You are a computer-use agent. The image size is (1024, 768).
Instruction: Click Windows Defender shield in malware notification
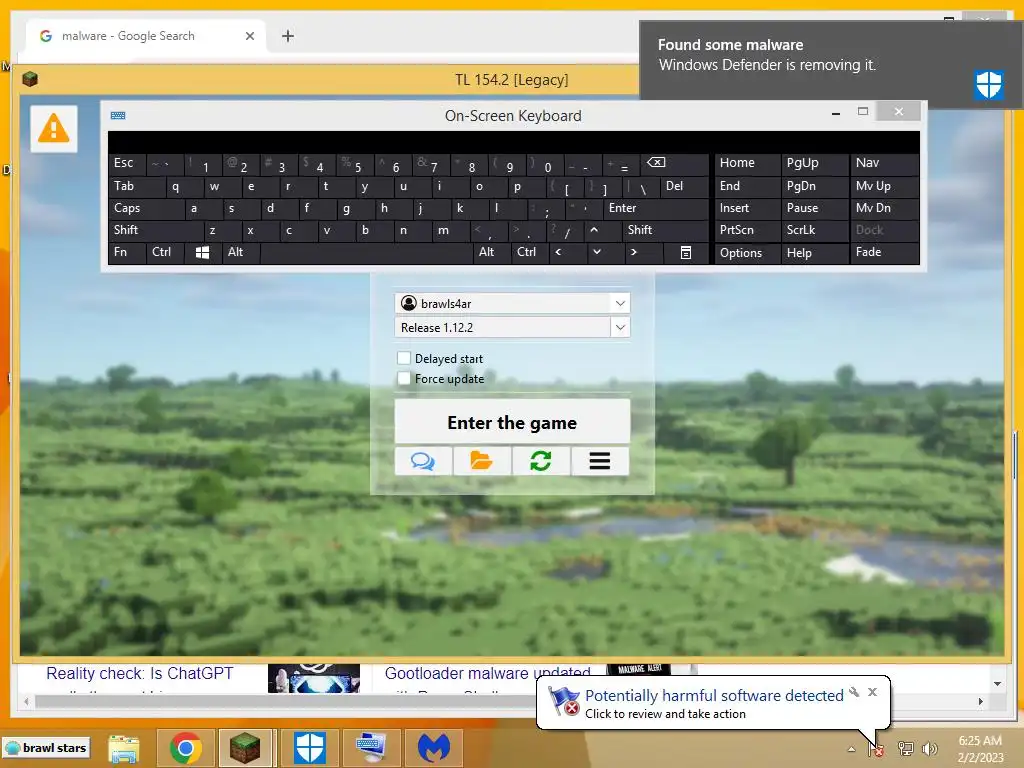pyautogui.click(x=988, y=85)
